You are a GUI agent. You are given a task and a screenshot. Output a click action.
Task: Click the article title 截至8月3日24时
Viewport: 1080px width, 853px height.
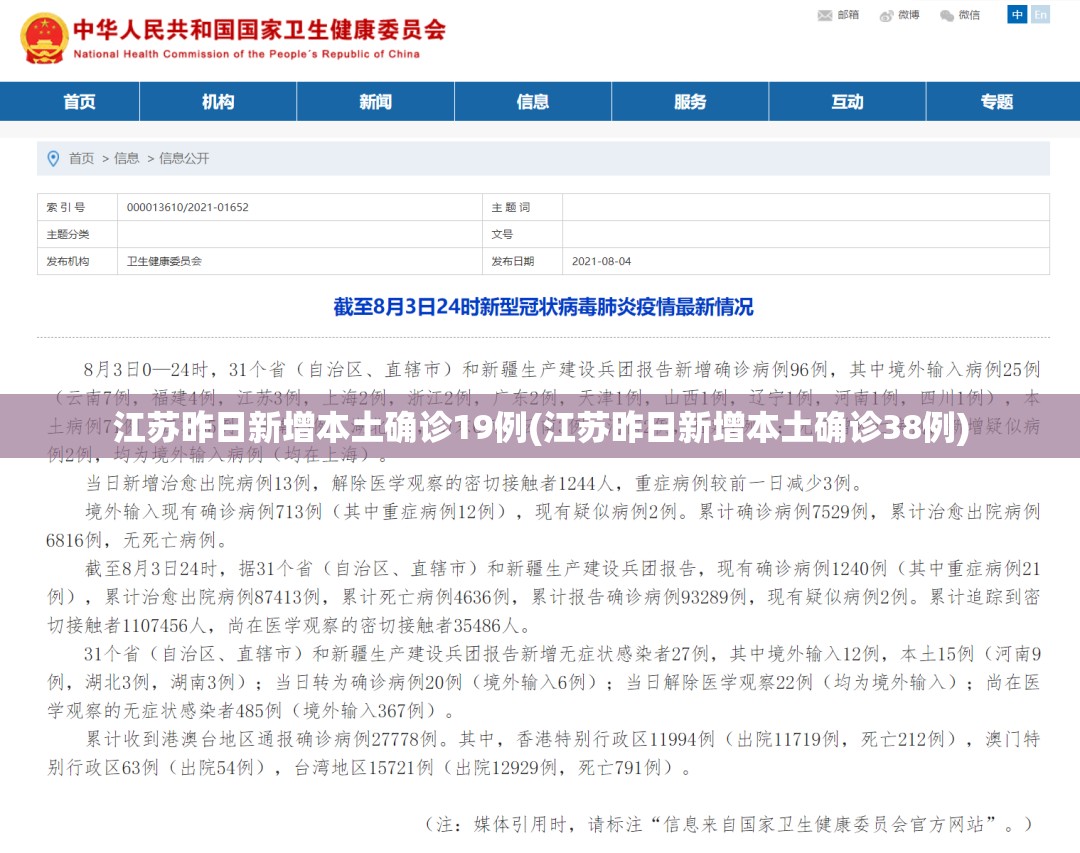tap(543, 307)
